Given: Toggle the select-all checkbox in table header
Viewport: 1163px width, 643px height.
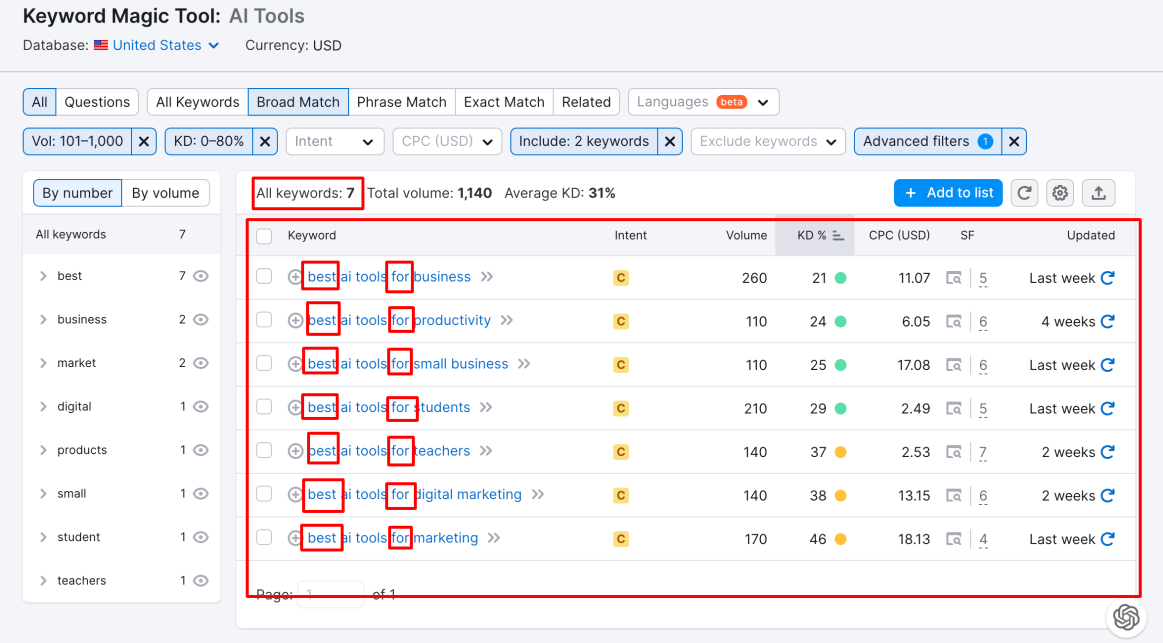Looking at the screenshot, I should 264,236.
